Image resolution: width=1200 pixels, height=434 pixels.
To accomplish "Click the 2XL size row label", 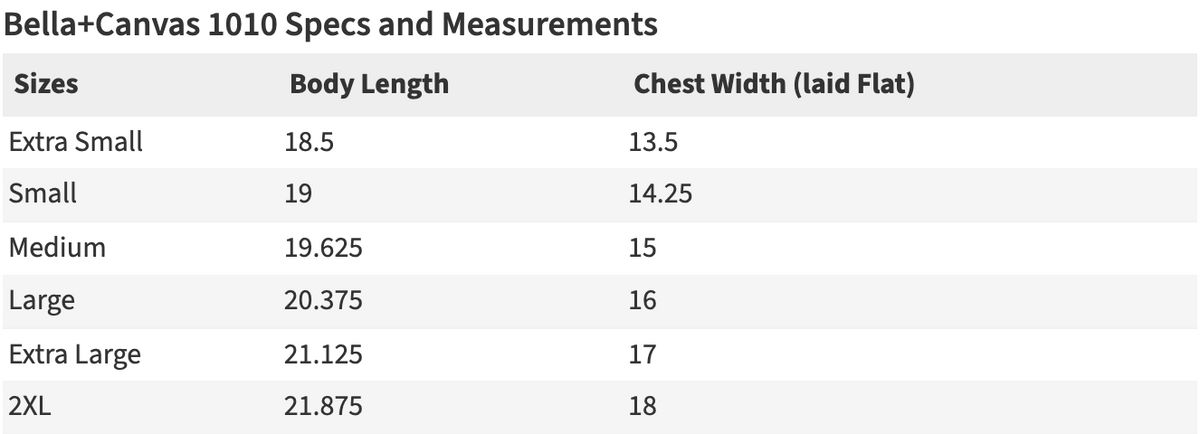I will [30, 407].
